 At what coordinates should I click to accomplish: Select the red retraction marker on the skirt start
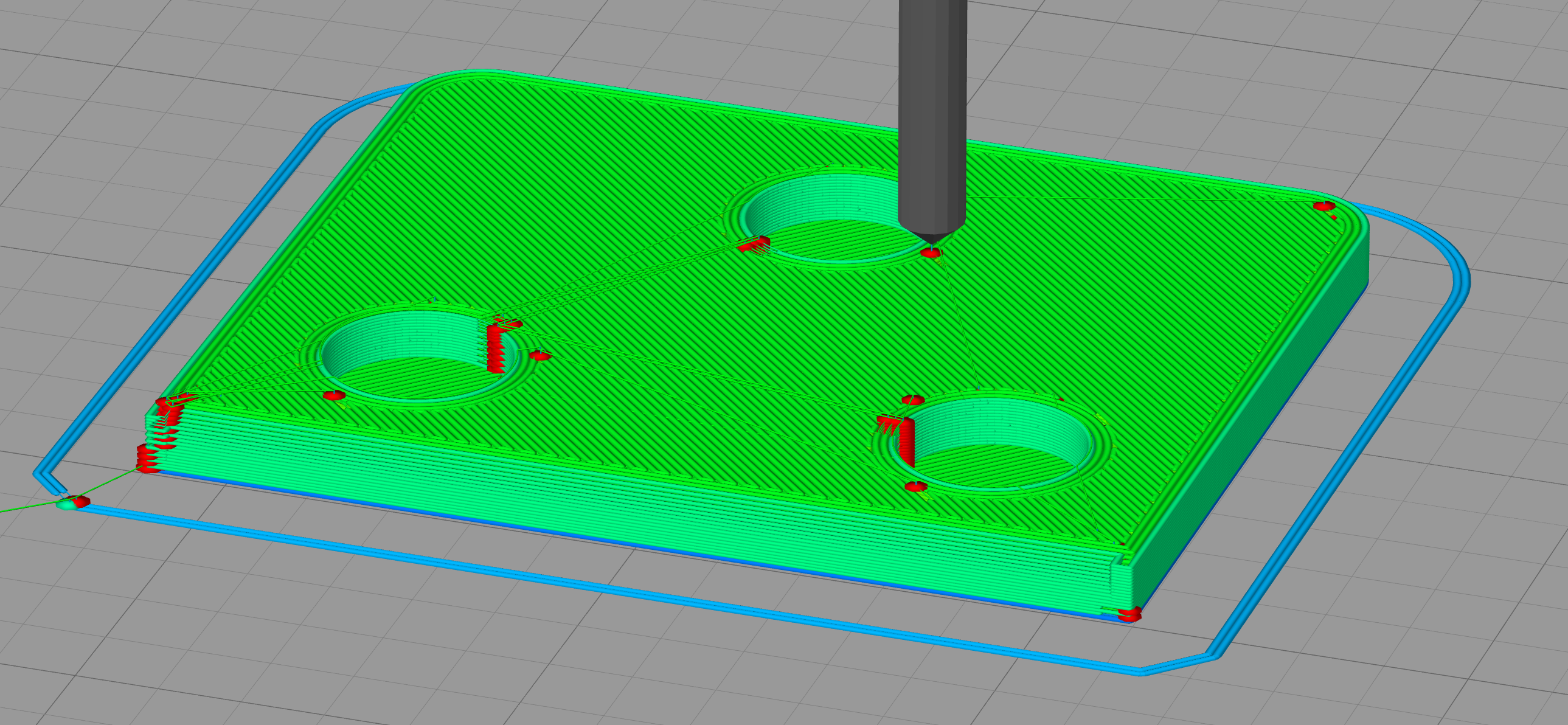80,501
